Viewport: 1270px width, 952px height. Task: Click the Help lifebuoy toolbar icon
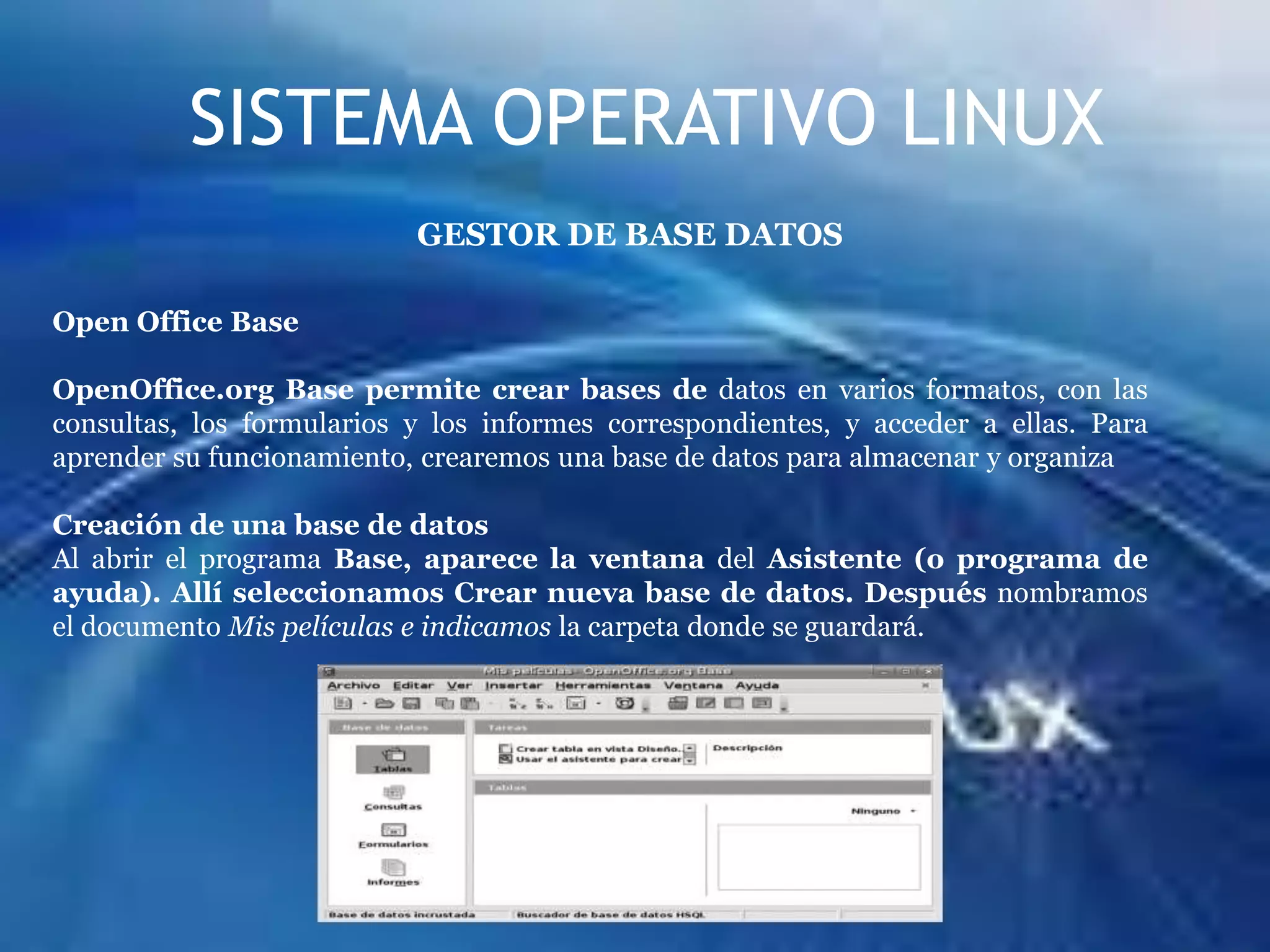pos(624,703)
